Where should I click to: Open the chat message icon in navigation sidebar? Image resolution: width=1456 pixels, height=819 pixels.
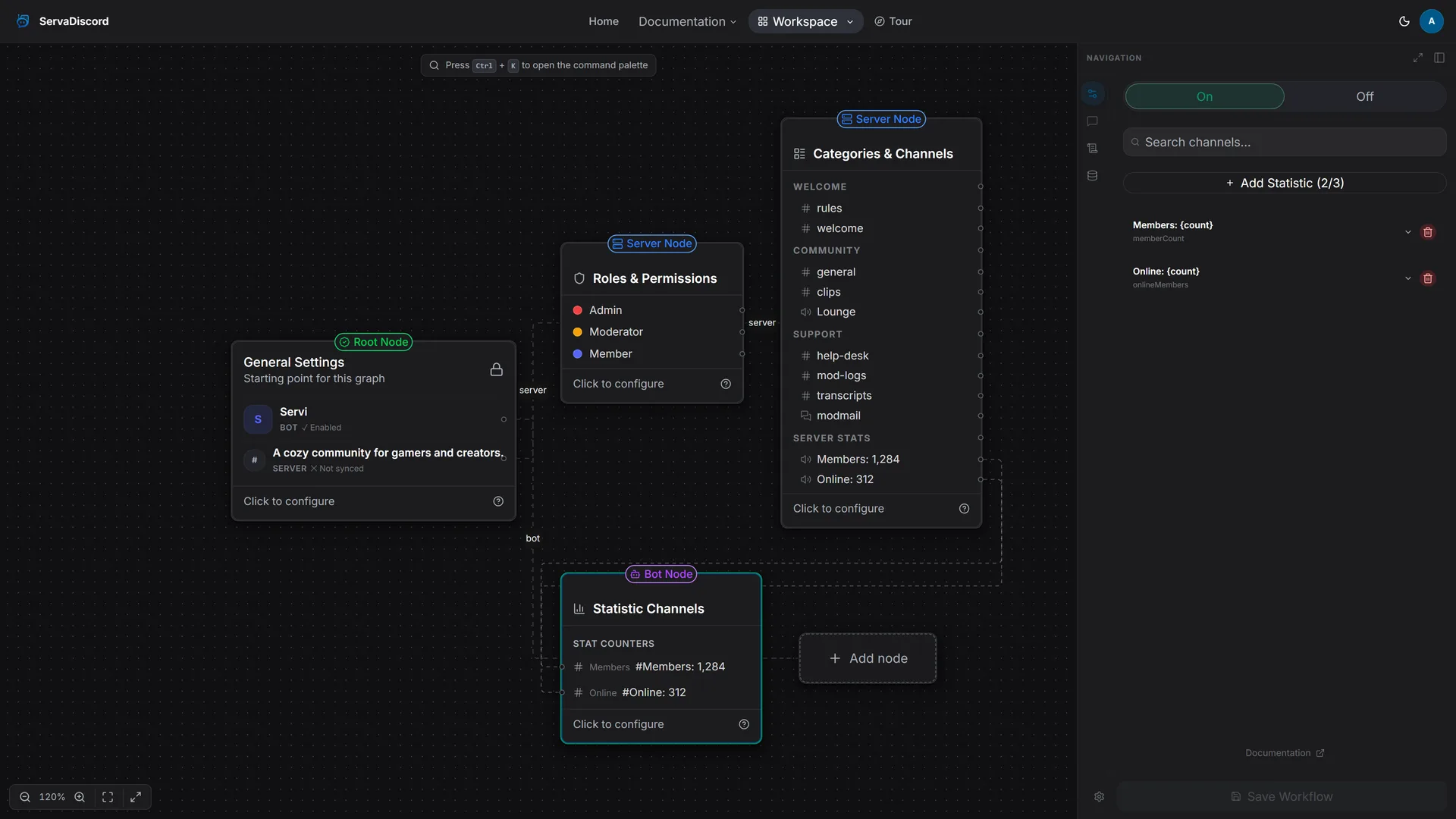pyautogui.click(x=1092, y=121)
